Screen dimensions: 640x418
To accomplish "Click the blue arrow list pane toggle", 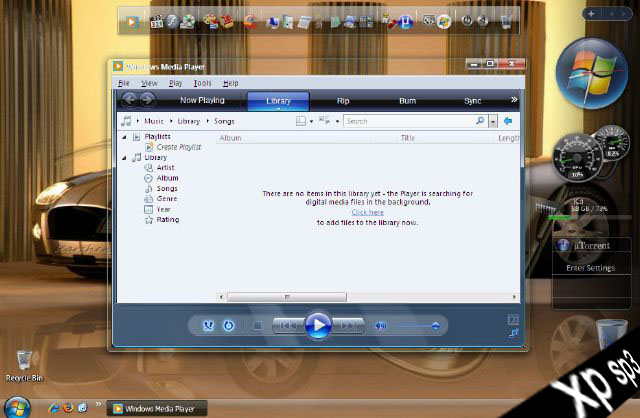I will click(x=508, y=121).
